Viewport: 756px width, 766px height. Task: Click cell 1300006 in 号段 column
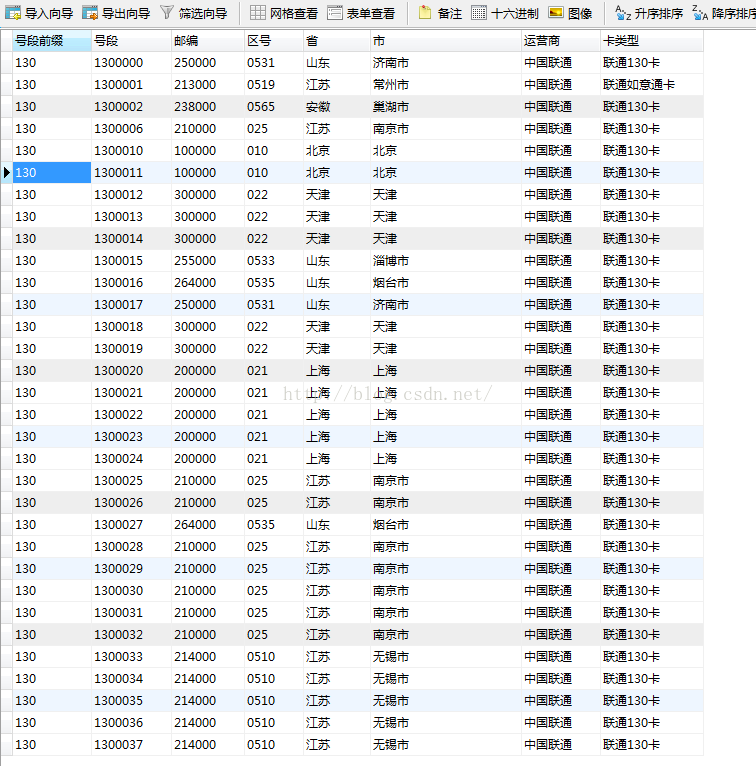(131, 128)
